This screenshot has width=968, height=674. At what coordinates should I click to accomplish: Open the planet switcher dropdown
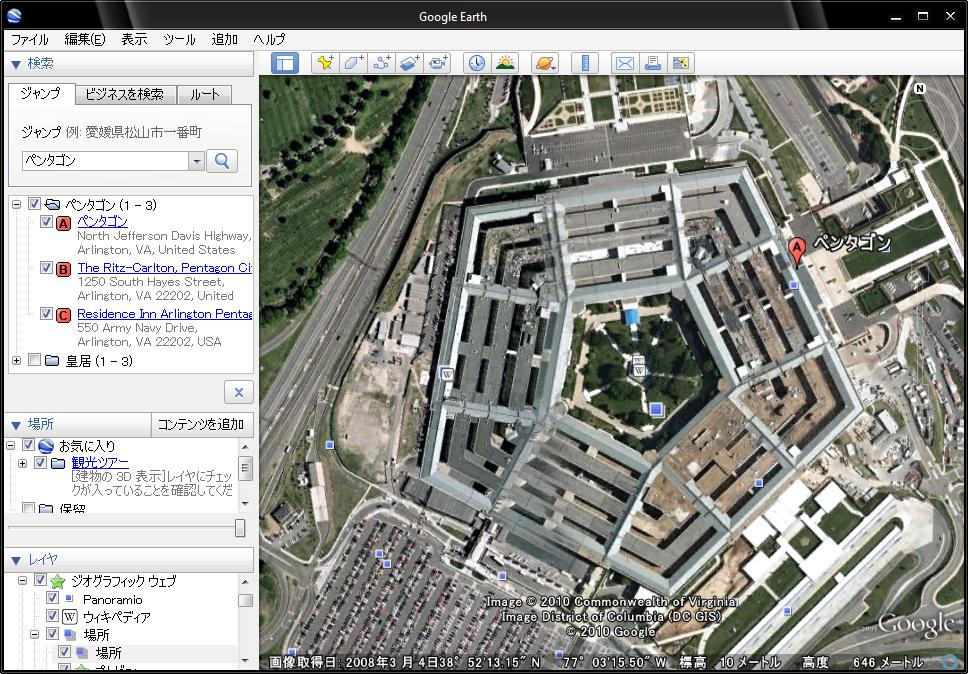tap(545, 63)
